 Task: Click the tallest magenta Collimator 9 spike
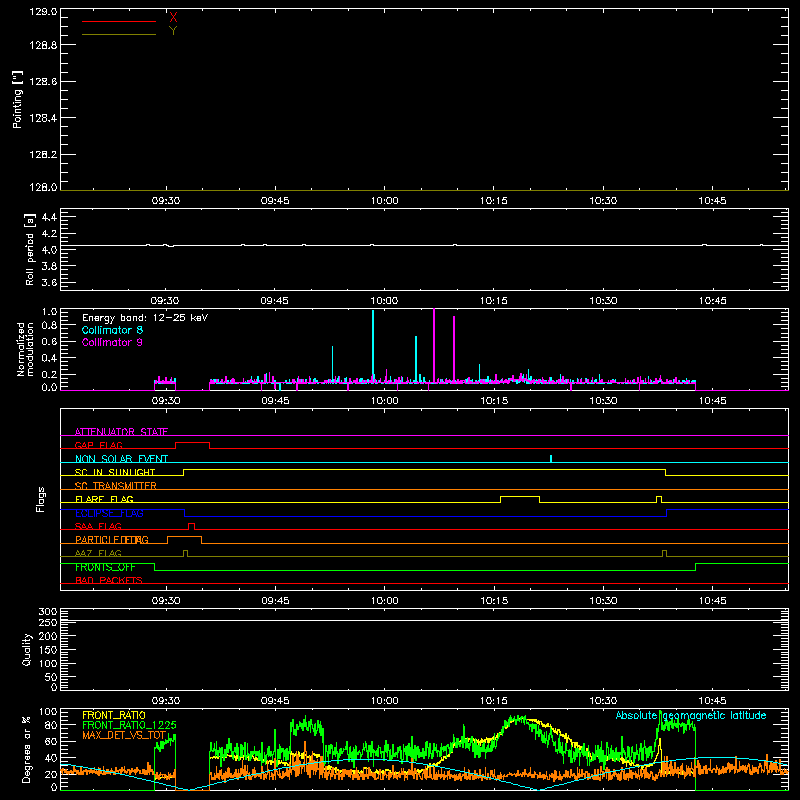click(x=434, y=345)
